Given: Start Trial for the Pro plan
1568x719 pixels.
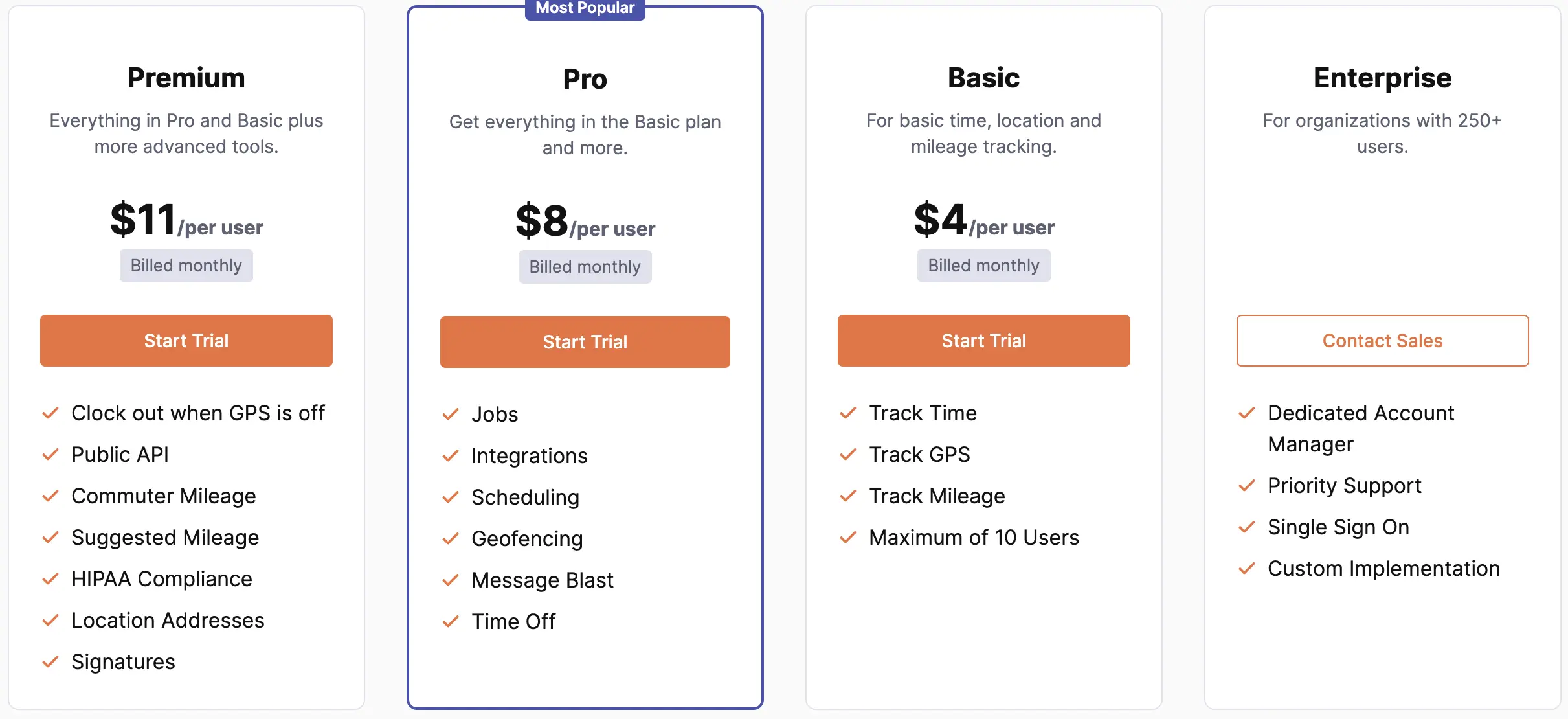Looking at the screenshot, I should (585, 341).
